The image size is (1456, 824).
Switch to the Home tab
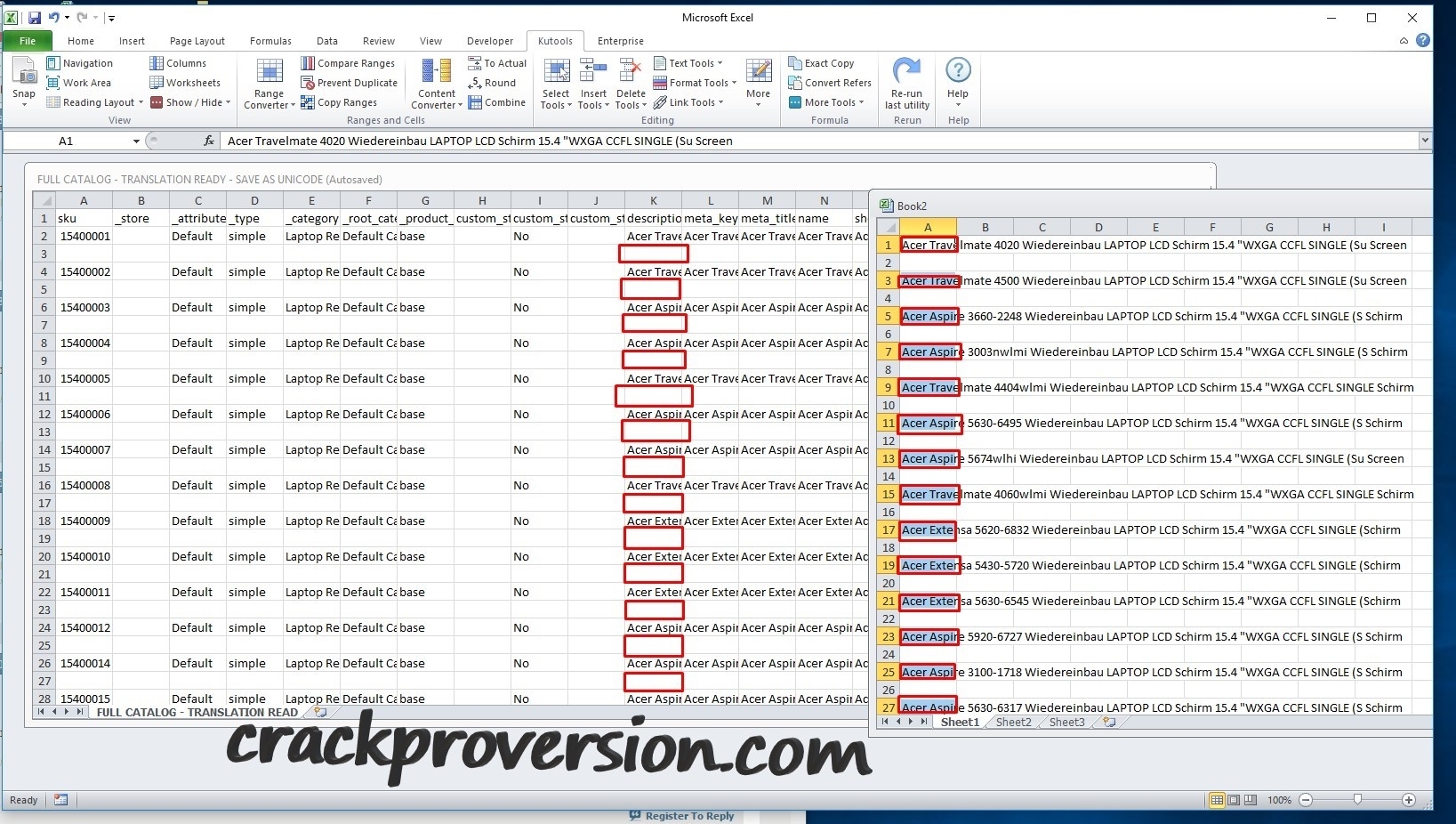(80, 41)
